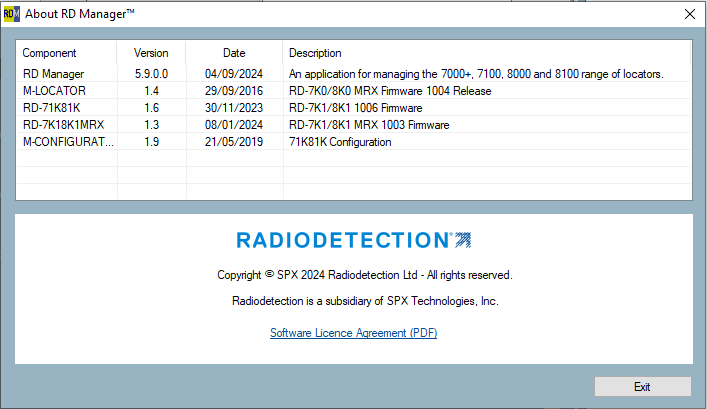Click the date 30/11/2023 cell

(x=234, y=108)
